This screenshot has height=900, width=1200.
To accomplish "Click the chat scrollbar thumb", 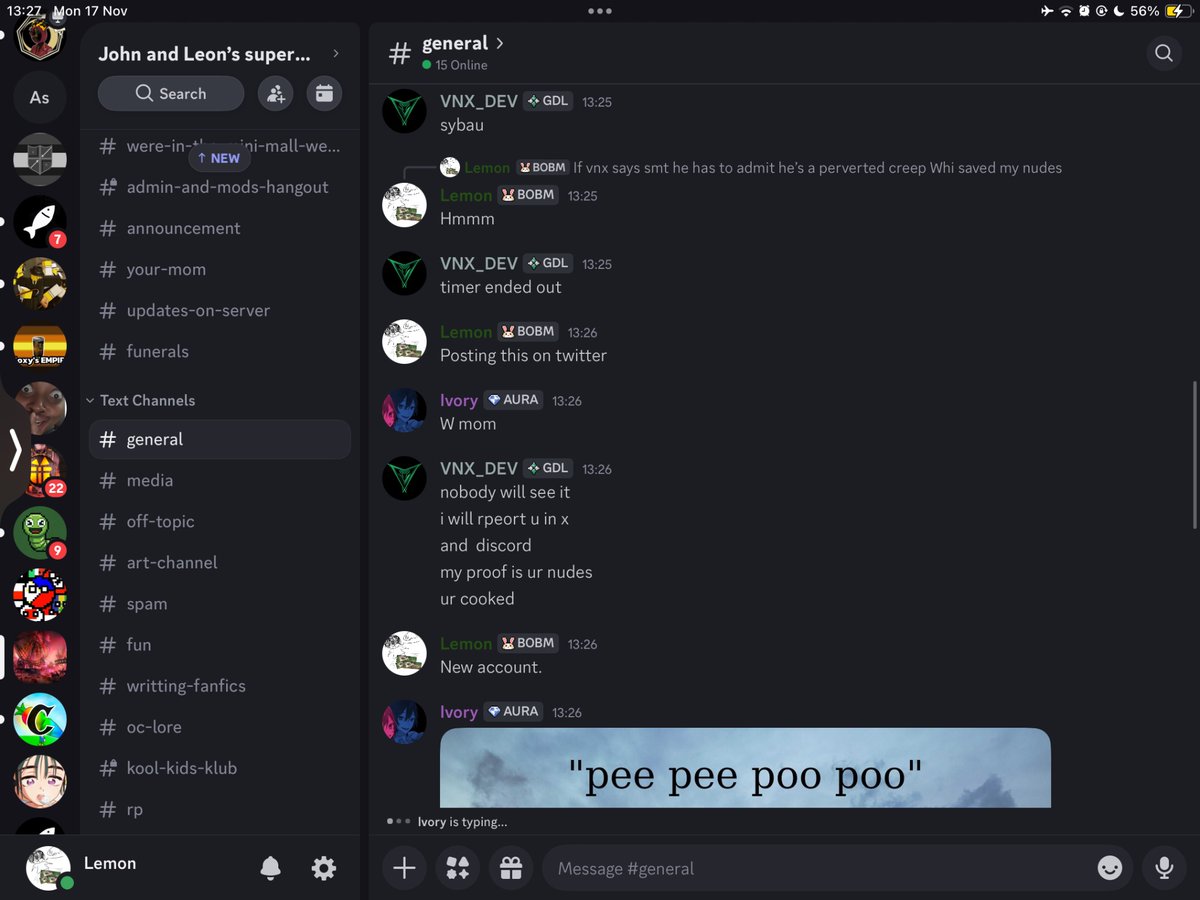I will pos(1195,455).
